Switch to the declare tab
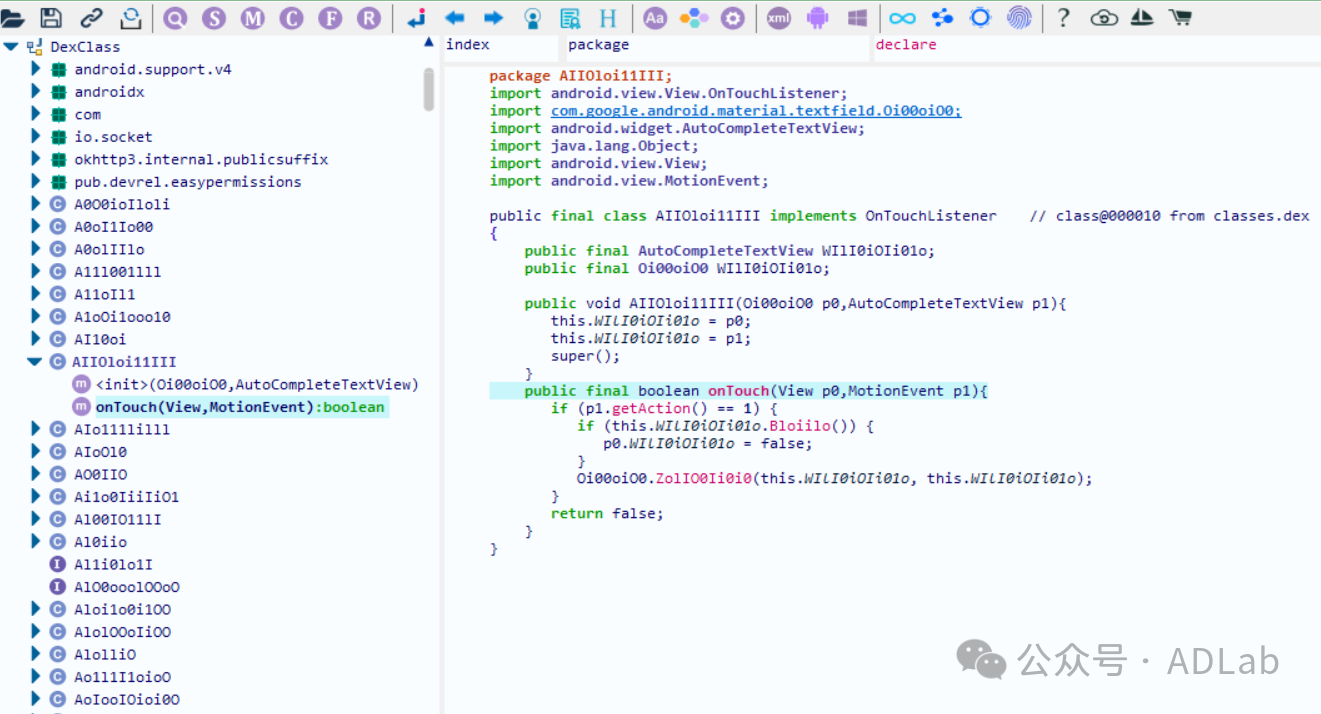 905,45
